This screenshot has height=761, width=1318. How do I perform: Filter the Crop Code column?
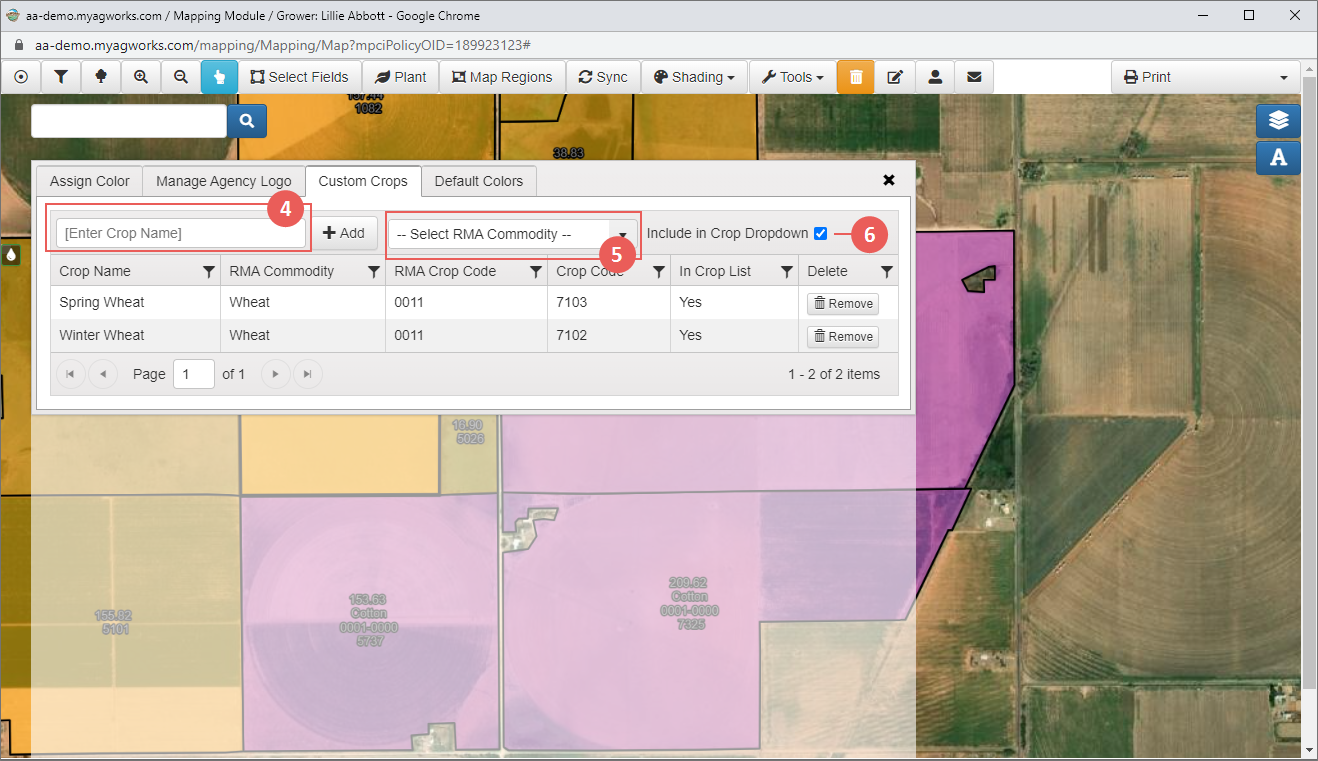coord(659,271)
